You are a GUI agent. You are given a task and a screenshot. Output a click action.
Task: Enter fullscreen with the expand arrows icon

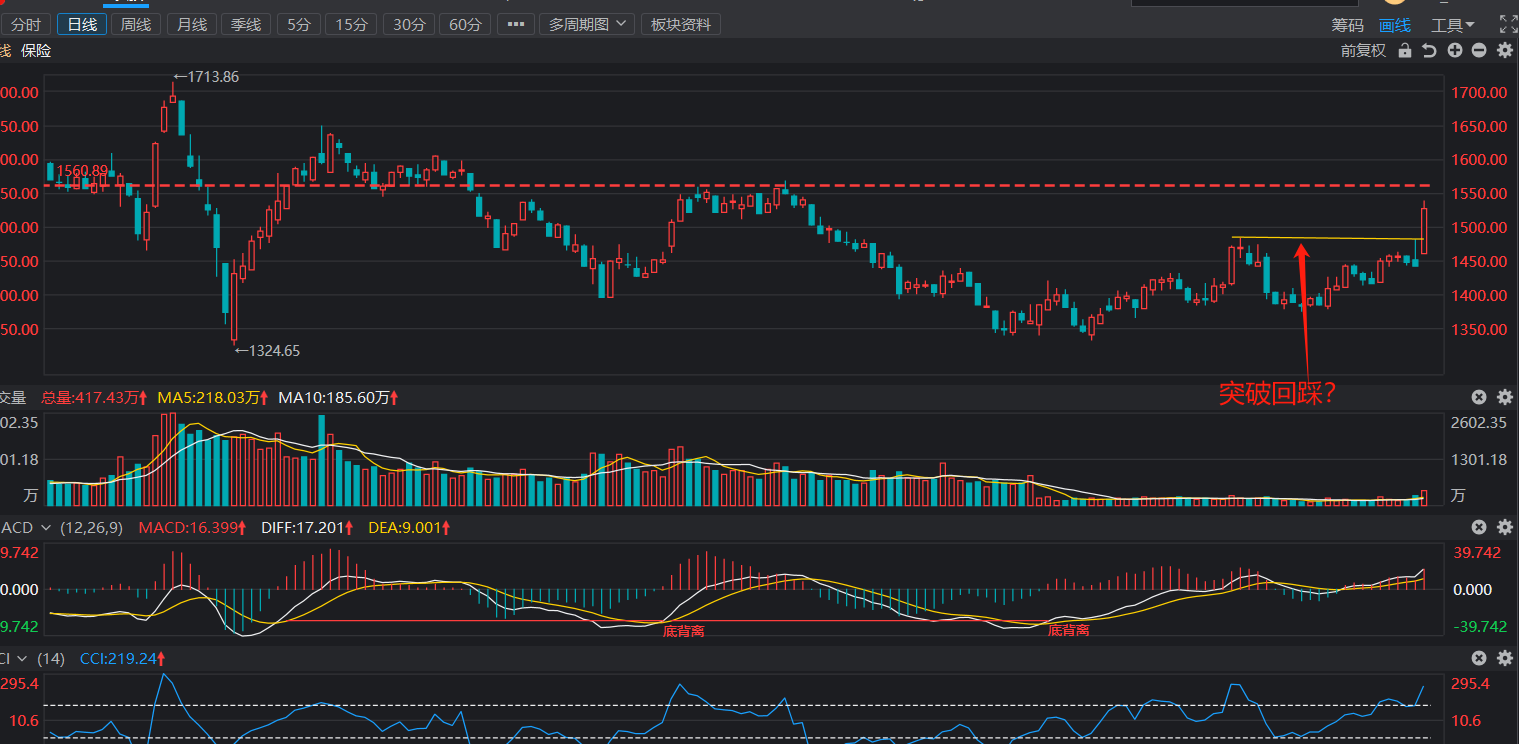pos(1507,24)
